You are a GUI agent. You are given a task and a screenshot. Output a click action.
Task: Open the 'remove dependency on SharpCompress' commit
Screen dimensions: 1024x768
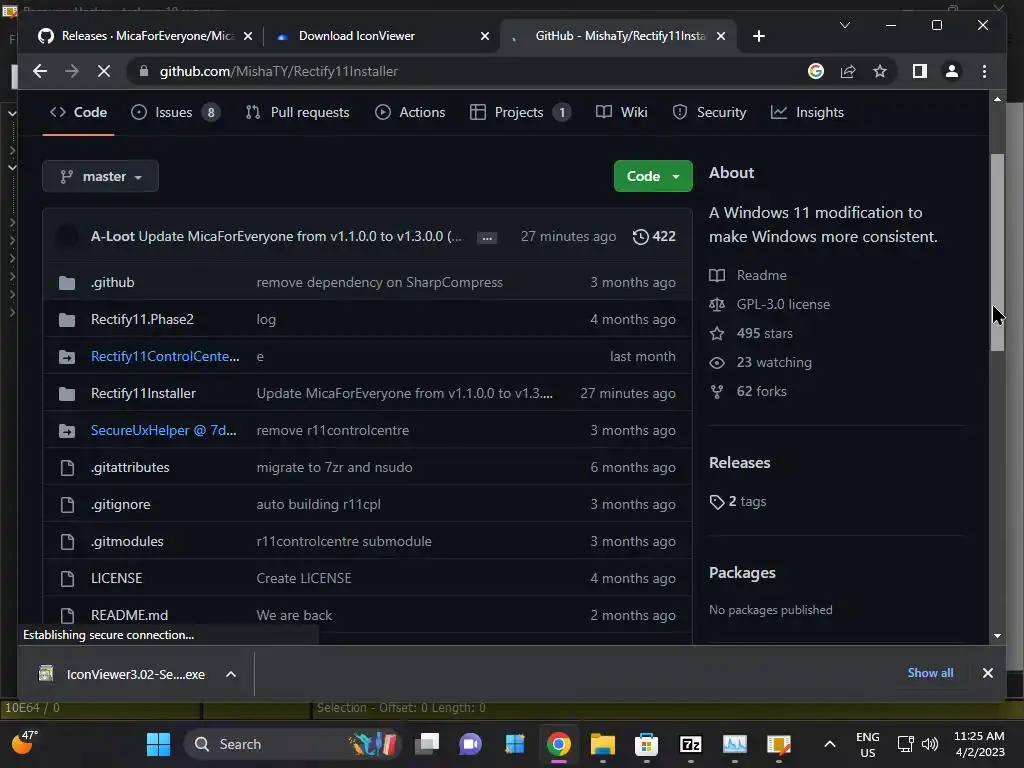[x=379, y=282]
